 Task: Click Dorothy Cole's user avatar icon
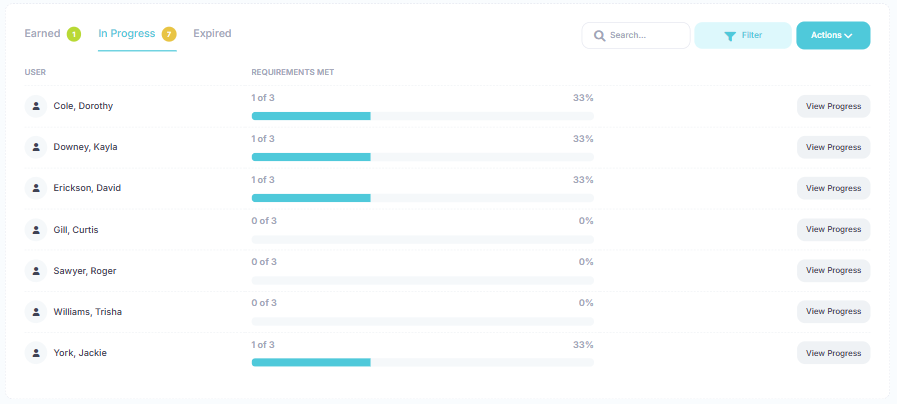tap(36, 106)
